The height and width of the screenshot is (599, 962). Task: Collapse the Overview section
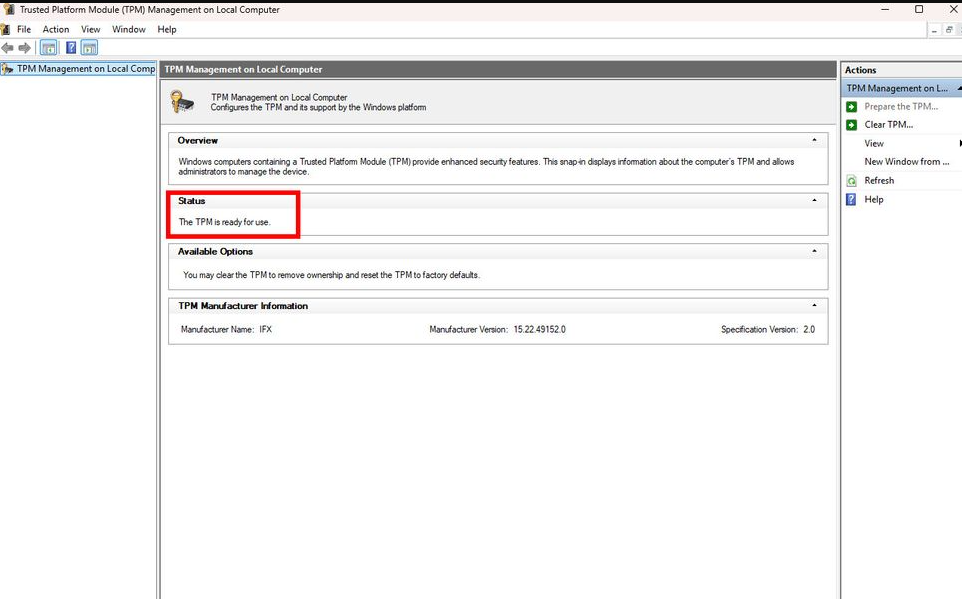pyautogui.click(x=814, y=141)
